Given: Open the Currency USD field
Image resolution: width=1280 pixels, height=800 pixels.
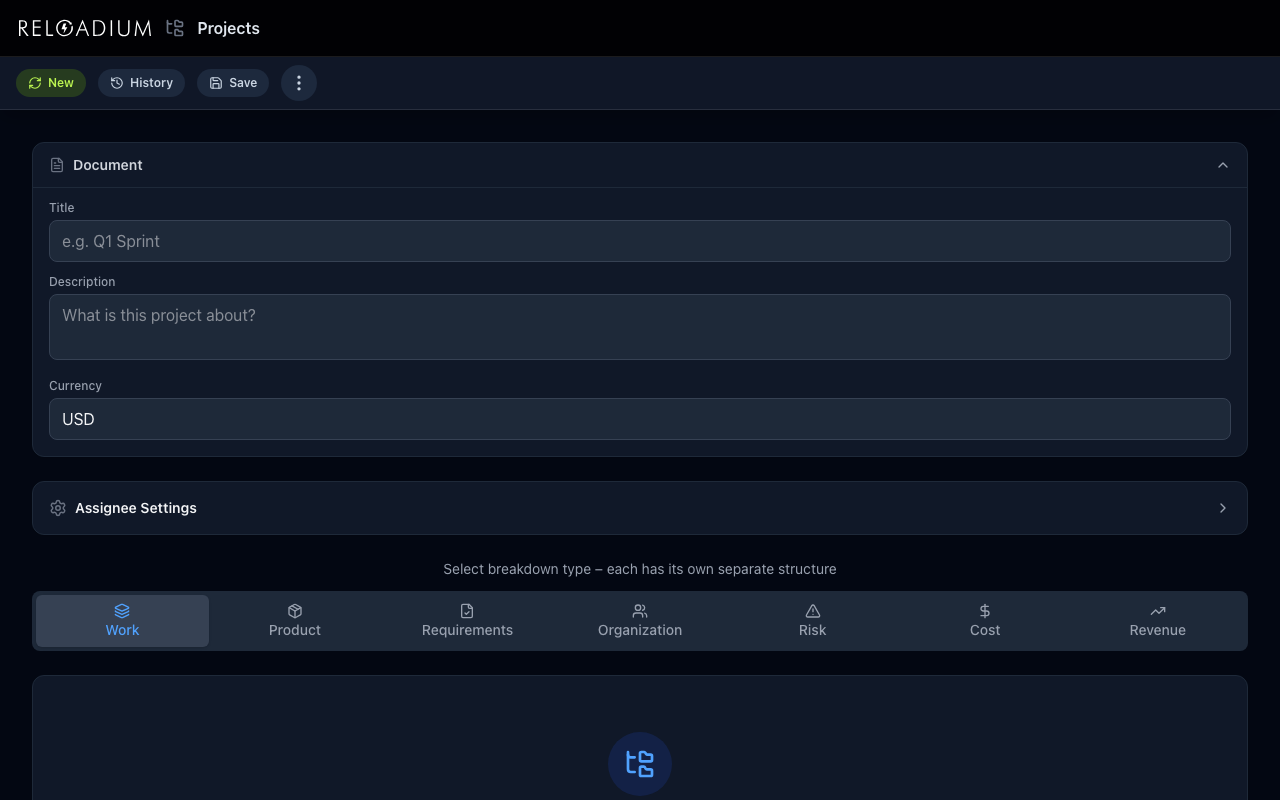Looking at the screenshot, I should click(640, 419).
